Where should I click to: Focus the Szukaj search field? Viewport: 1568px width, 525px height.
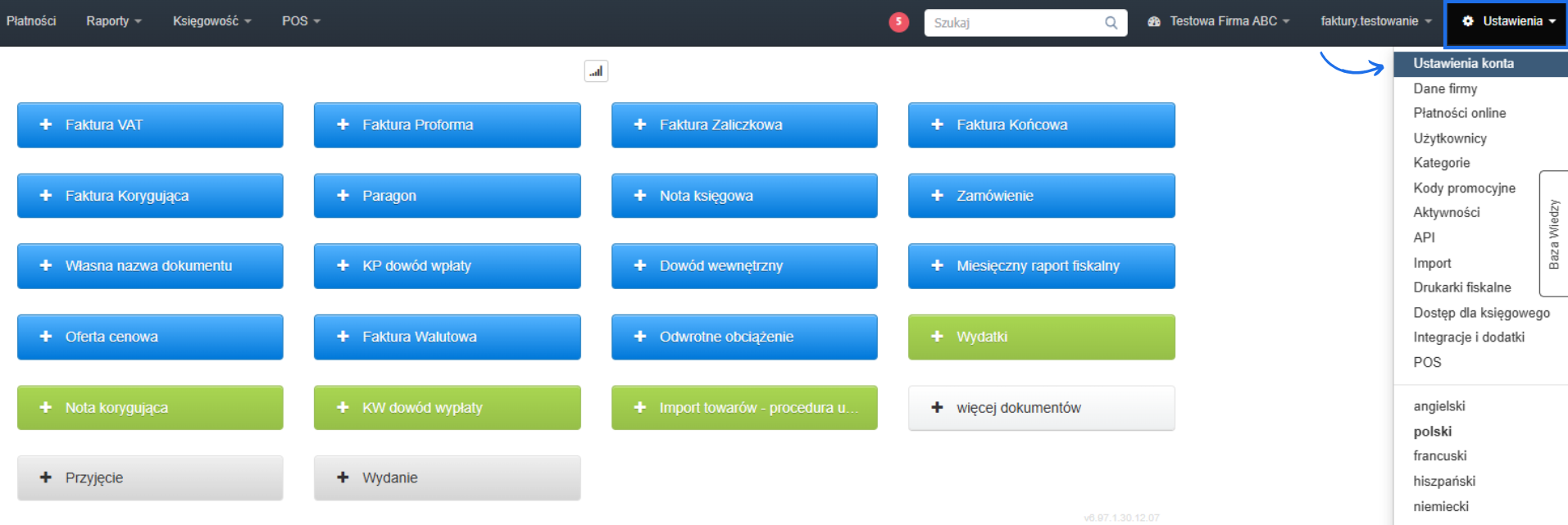tap(1025, 23)
